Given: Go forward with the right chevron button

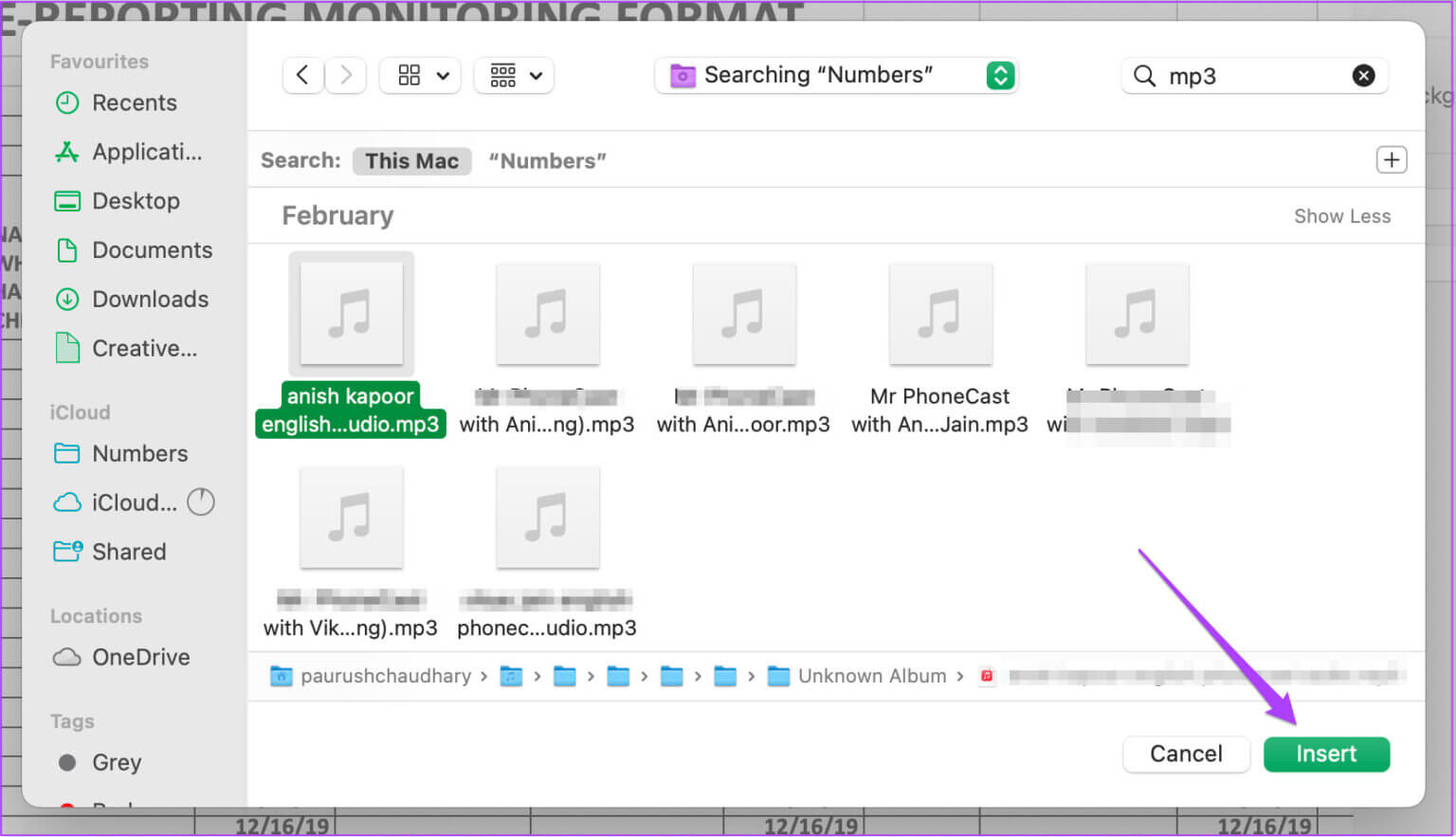Looking at the screenshot, I should click(x=346, y=75).
